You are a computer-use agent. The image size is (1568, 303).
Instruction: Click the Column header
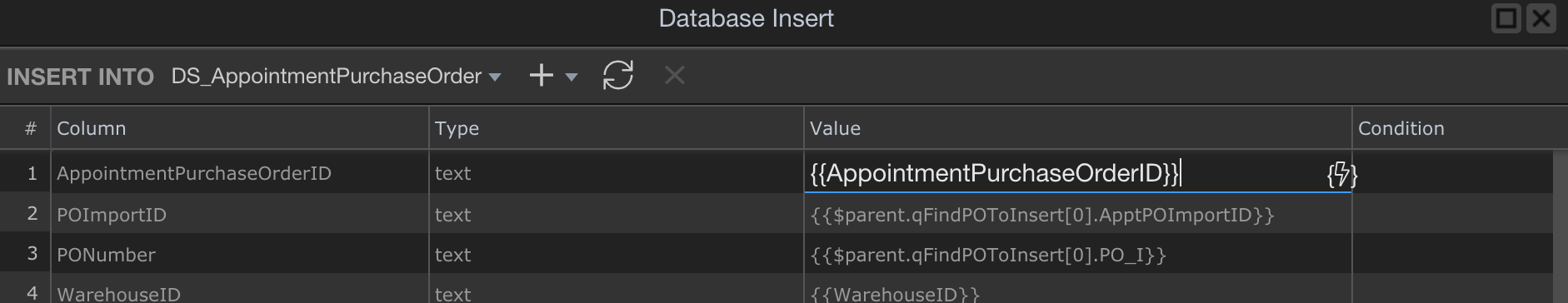point(240,128)
